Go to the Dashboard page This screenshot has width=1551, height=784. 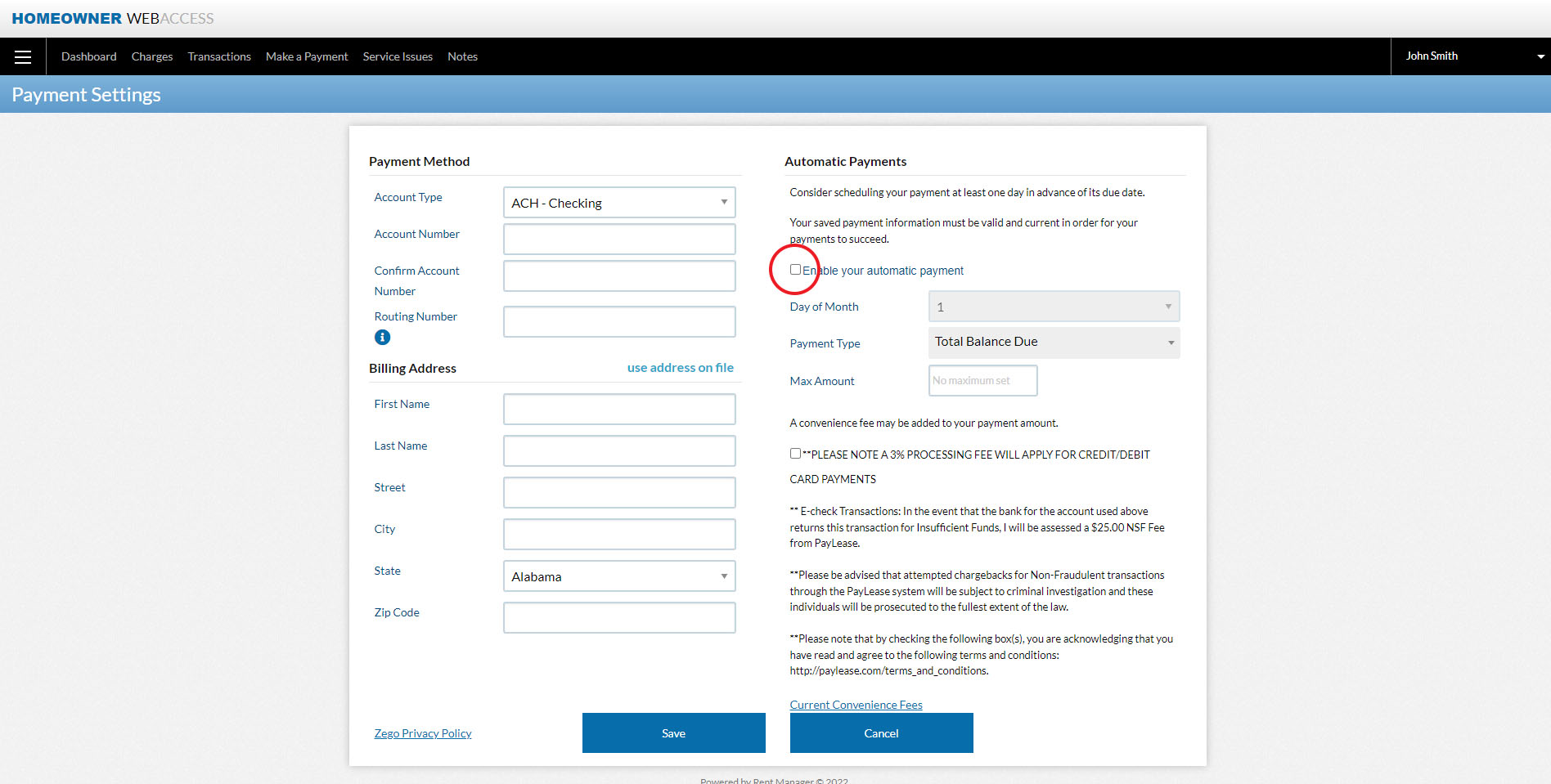[88, 56]
